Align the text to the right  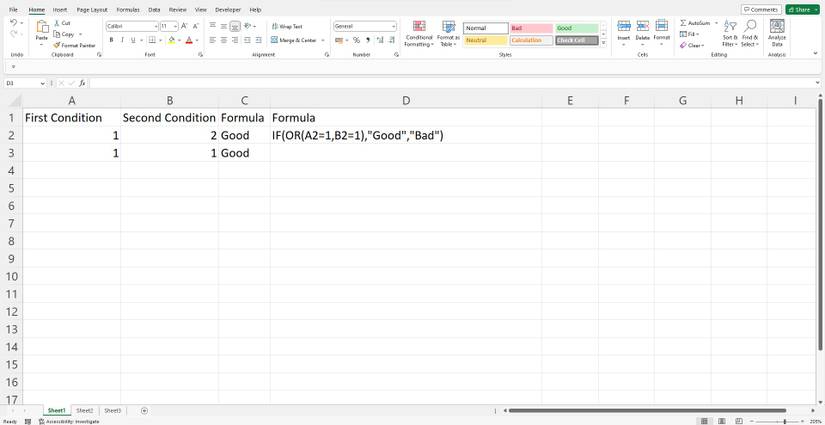[x=235, y=40]
